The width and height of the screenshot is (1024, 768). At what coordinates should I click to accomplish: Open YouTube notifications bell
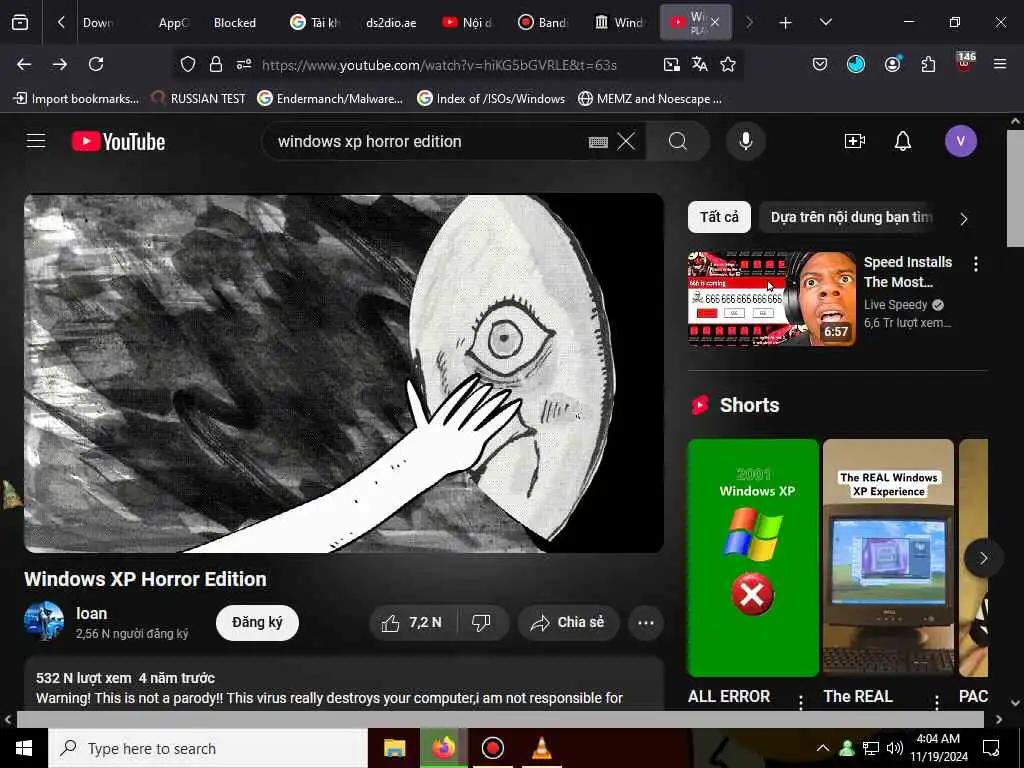click(903, 141)
